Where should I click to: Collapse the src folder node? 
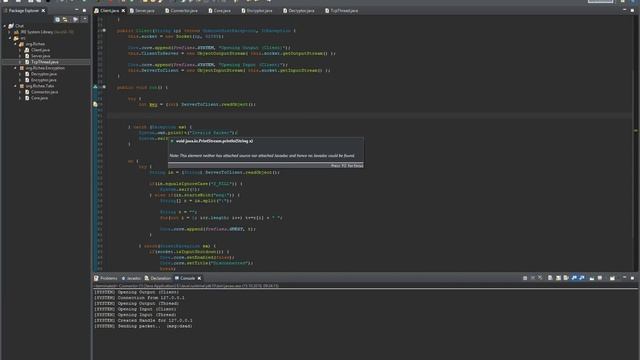click(10, 38)
